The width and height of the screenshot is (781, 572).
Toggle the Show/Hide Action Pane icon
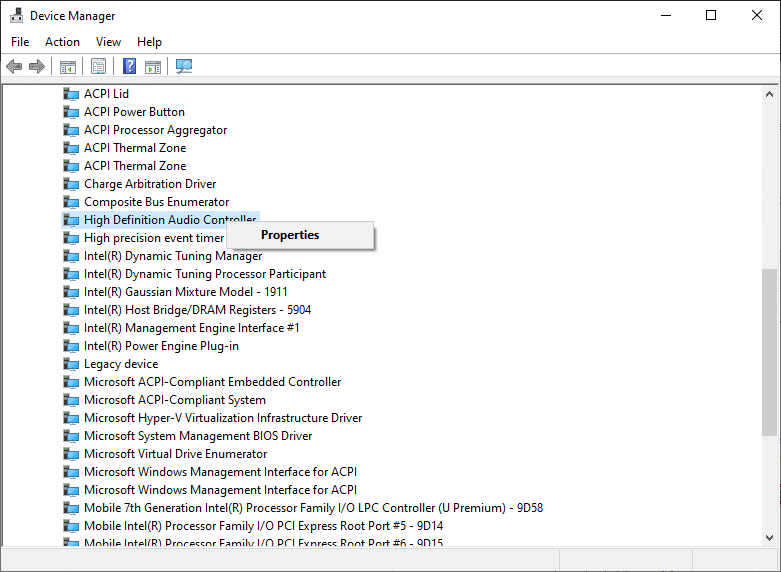pyautogui.click(x=153, y=67)
